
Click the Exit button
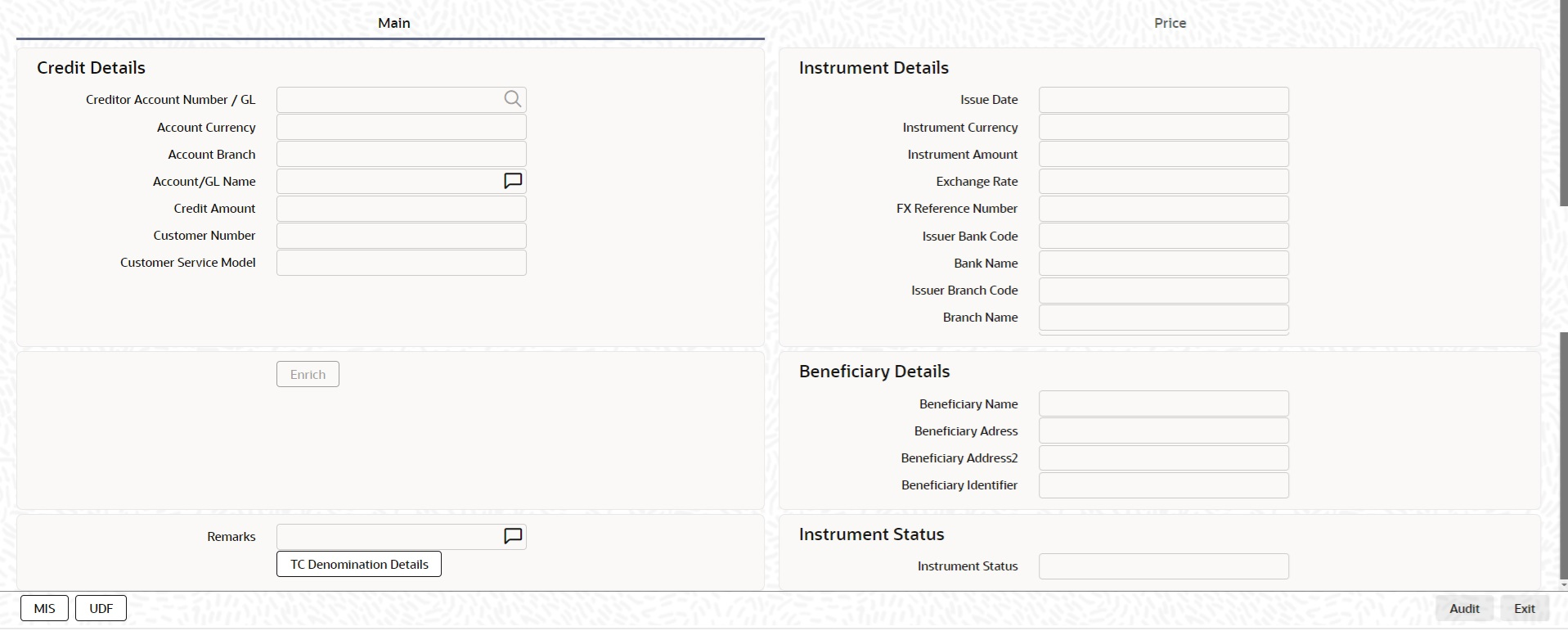tap(1525, 608)
